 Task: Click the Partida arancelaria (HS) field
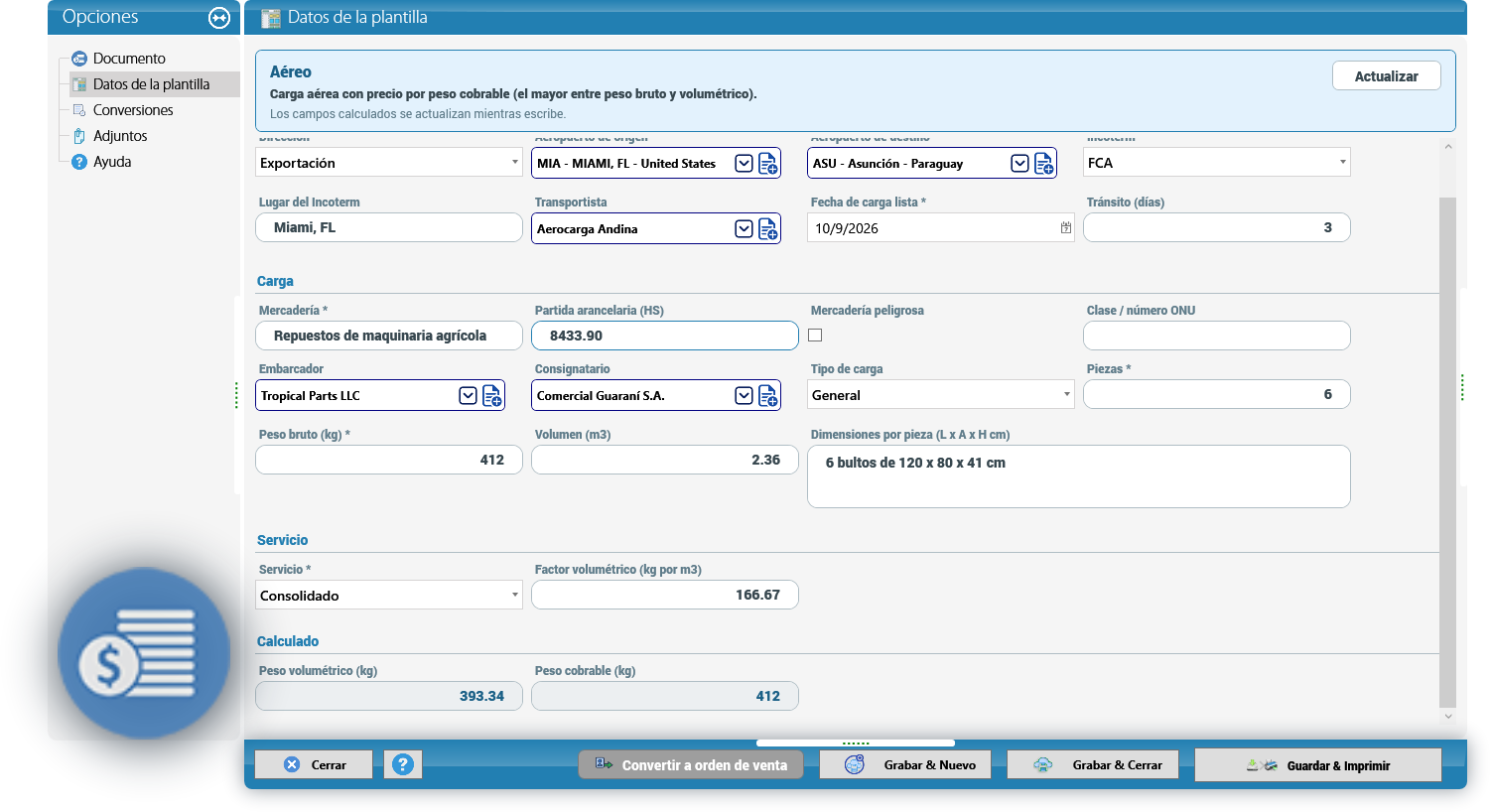[665, 336]
